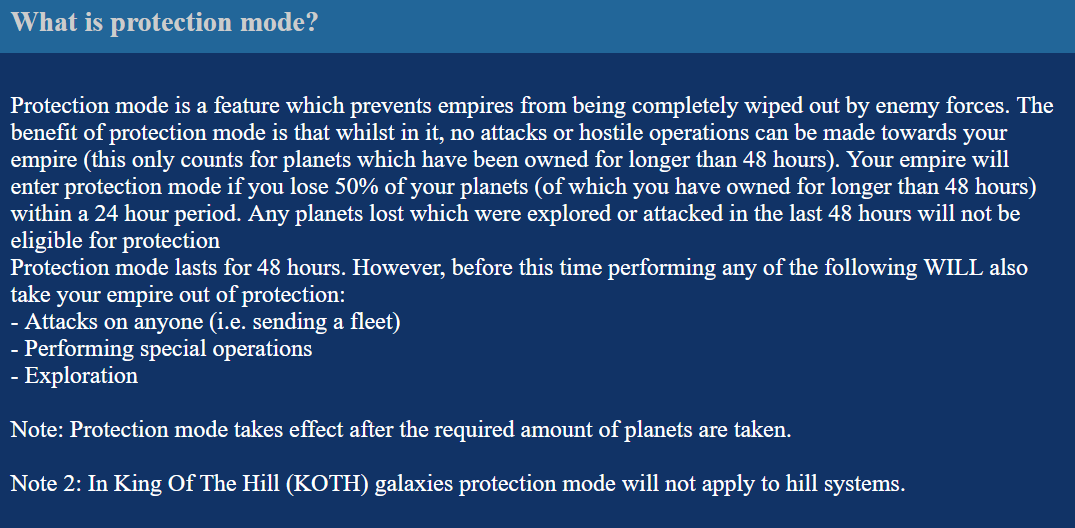The image size is (1075, 528).
Task: Click the bullet 'Attacks on anyone'
Action: [x=206, y=322]
